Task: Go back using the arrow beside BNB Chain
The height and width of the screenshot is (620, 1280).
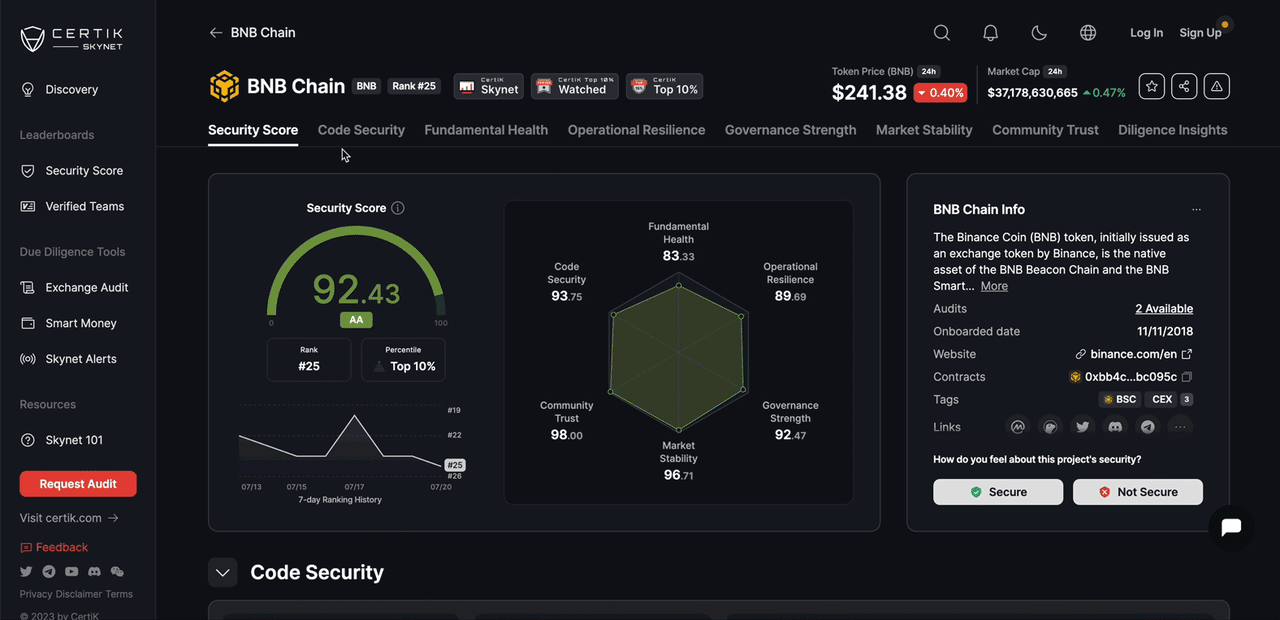Action: (215, 33)
